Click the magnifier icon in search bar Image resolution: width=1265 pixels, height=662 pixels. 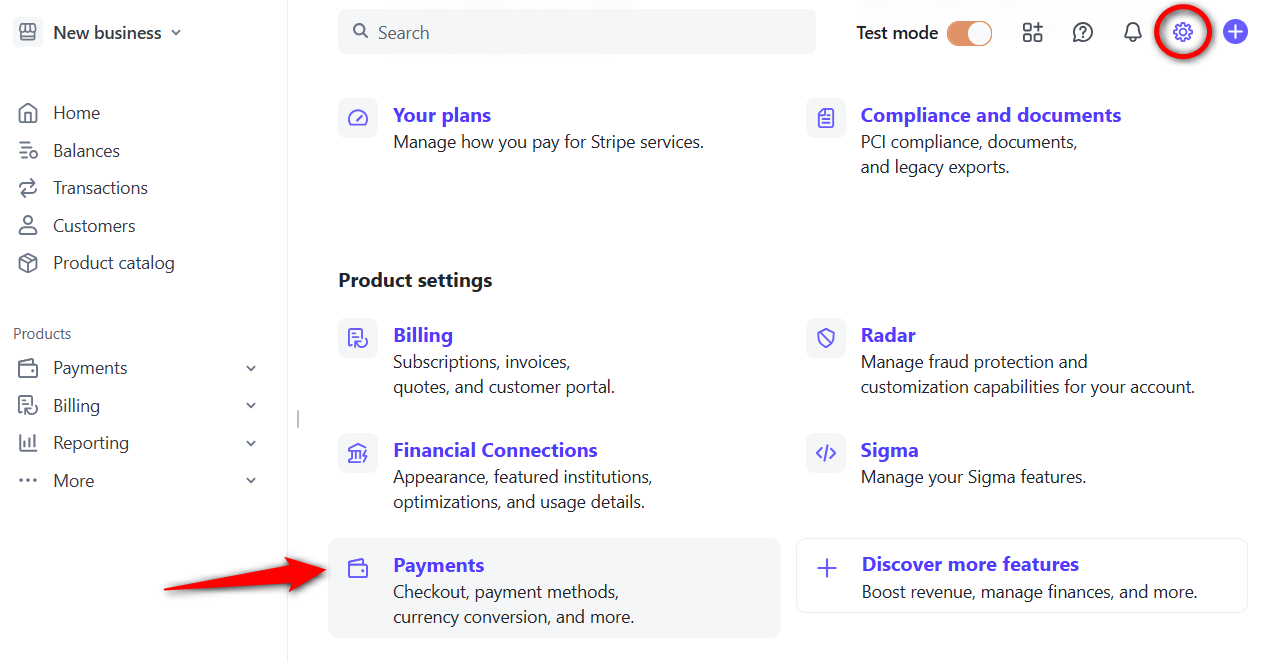point(361,32)
